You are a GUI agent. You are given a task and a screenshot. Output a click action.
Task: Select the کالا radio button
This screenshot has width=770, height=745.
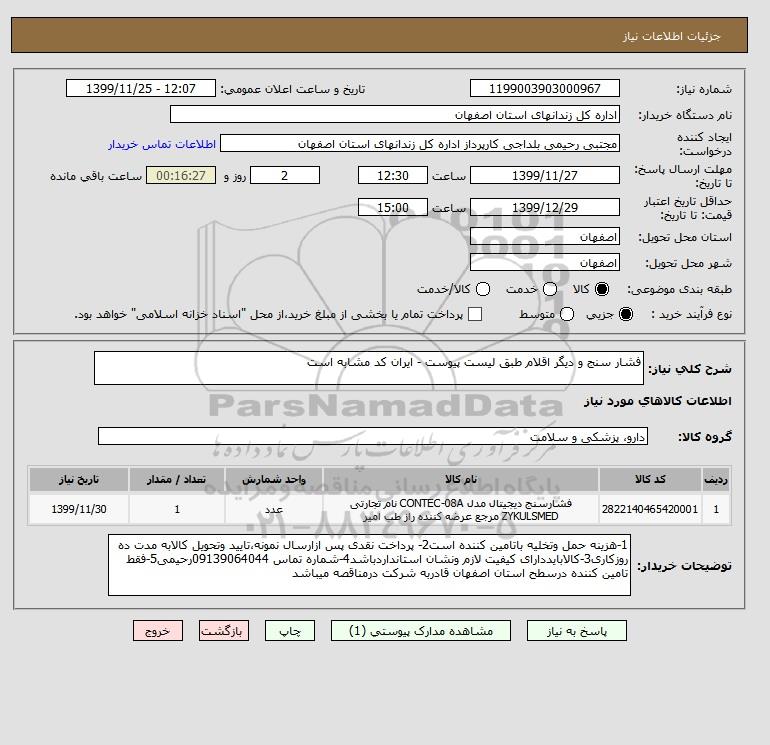pyautogui.click(x=602, y=289)
